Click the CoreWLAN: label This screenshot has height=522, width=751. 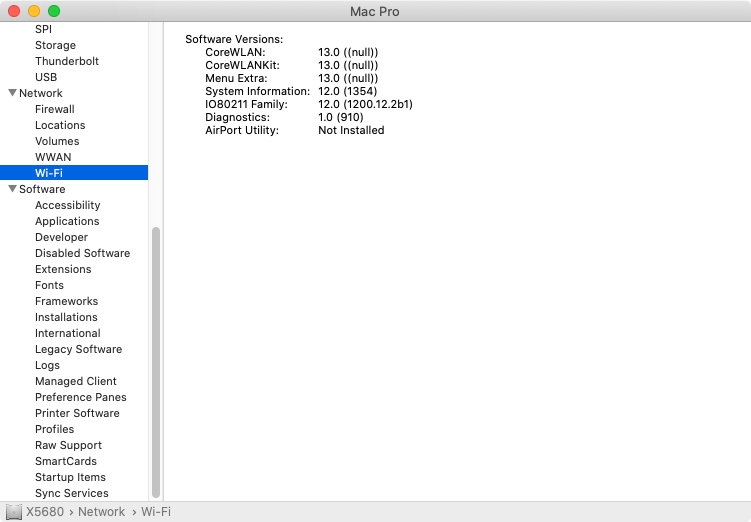235,52
